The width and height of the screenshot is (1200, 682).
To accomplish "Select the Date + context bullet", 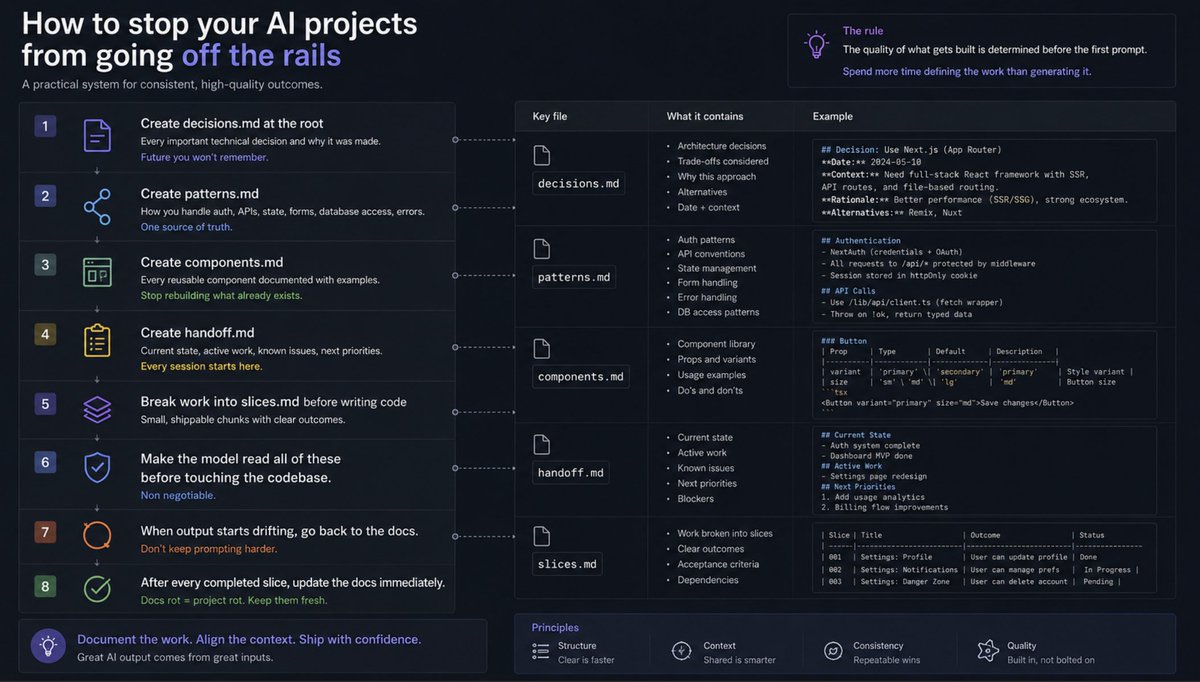I will click(708, 207).
